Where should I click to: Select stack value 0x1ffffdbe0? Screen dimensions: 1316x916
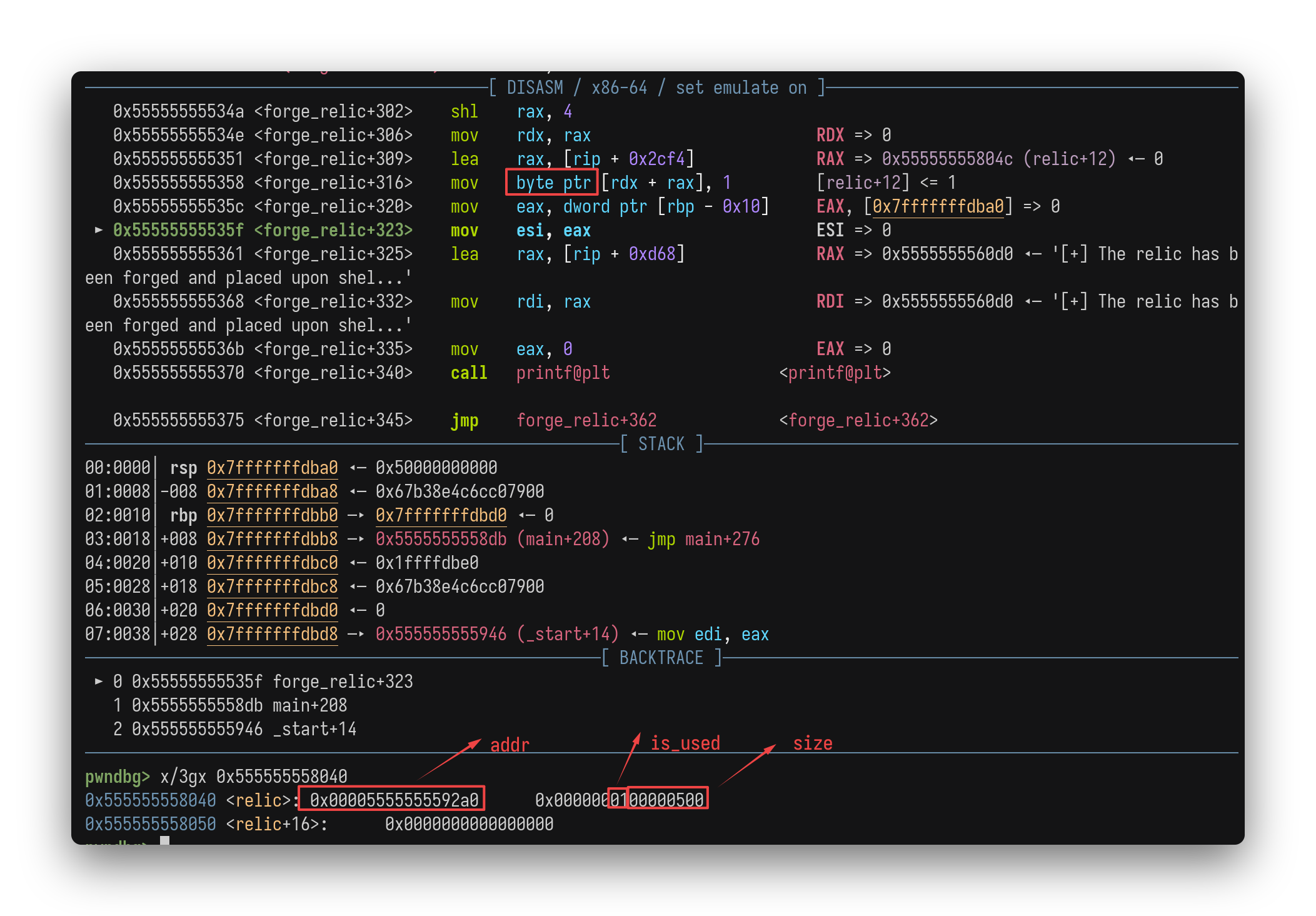pyautogui.click(x=427, y=563)
